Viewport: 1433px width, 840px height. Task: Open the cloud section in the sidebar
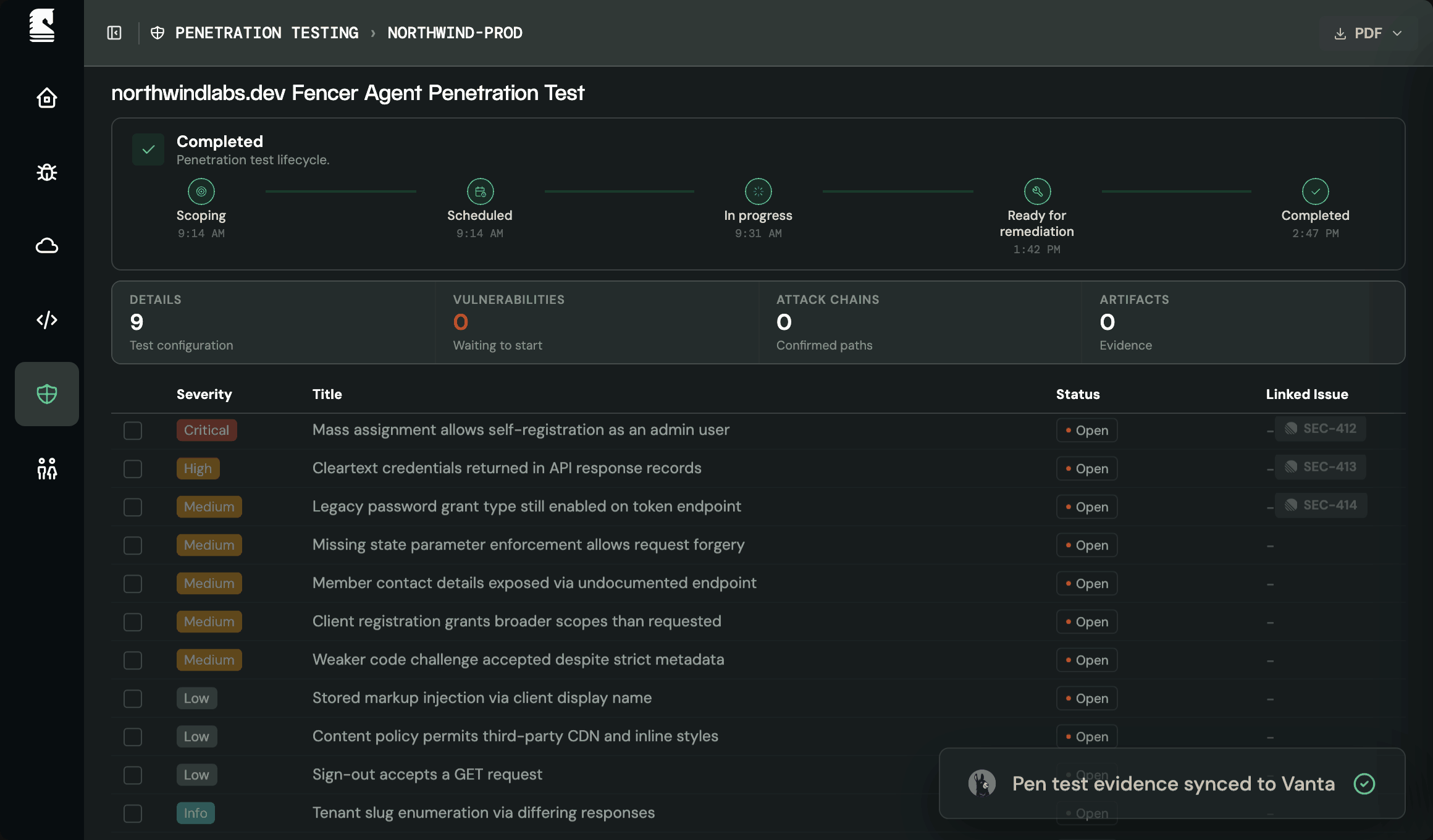coord(47,246)
